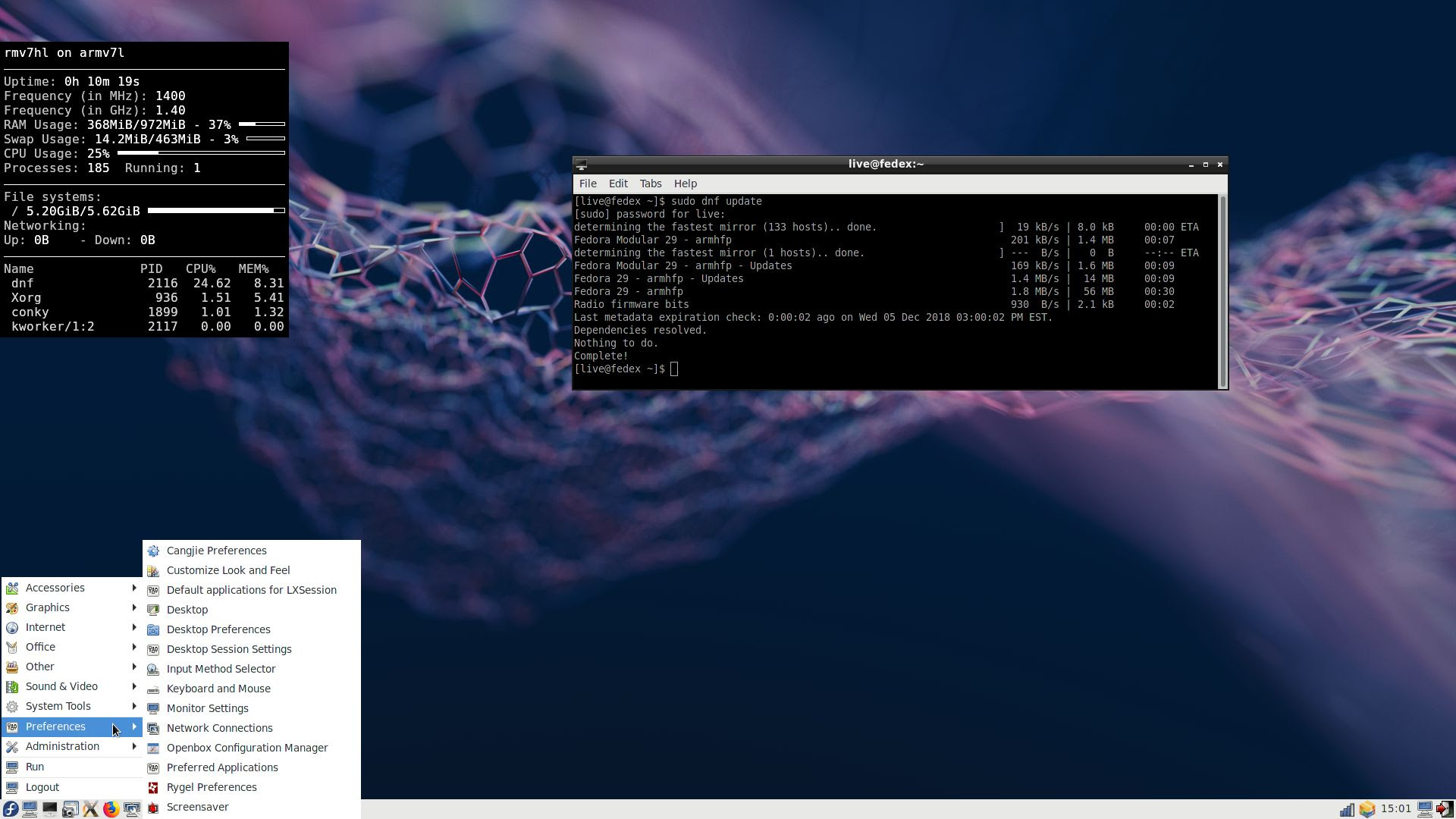The image size is (1456, 819).
Task: Click the logout door icon in tray
Action: click(1444, 809)
